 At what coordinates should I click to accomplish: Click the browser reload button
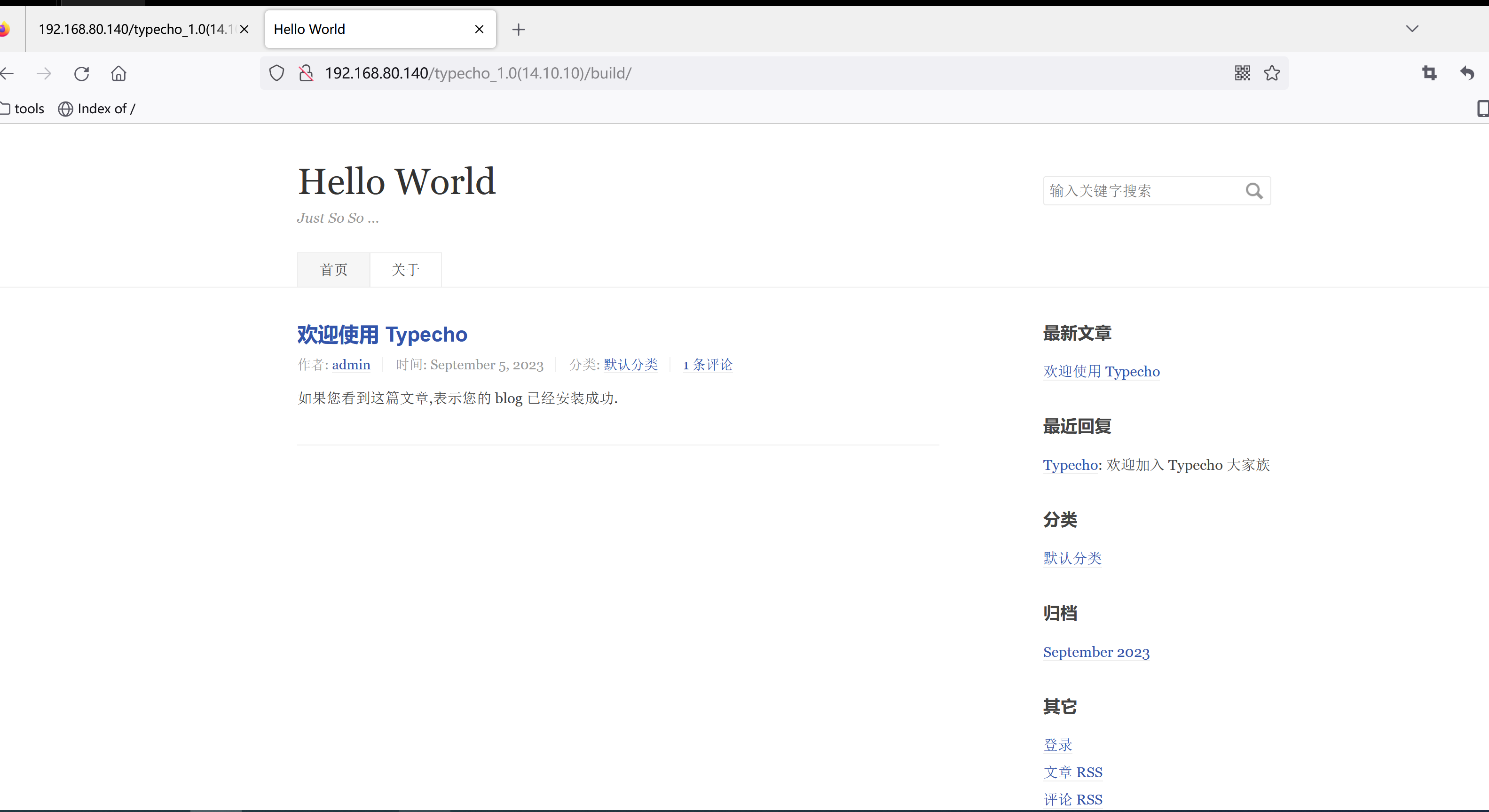pos(81,73)
